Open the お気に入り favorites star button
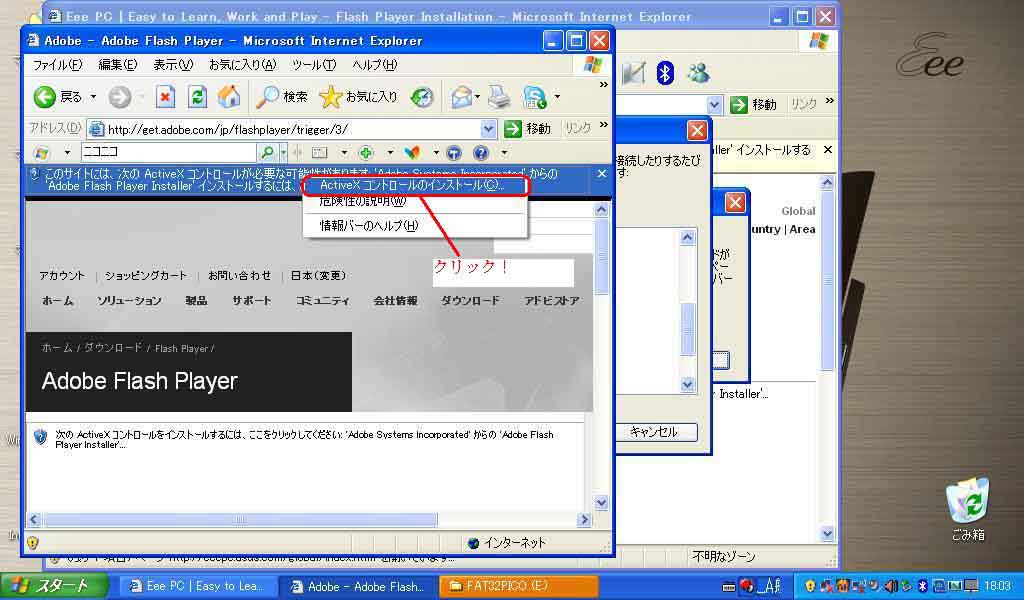 coord(358,97)
